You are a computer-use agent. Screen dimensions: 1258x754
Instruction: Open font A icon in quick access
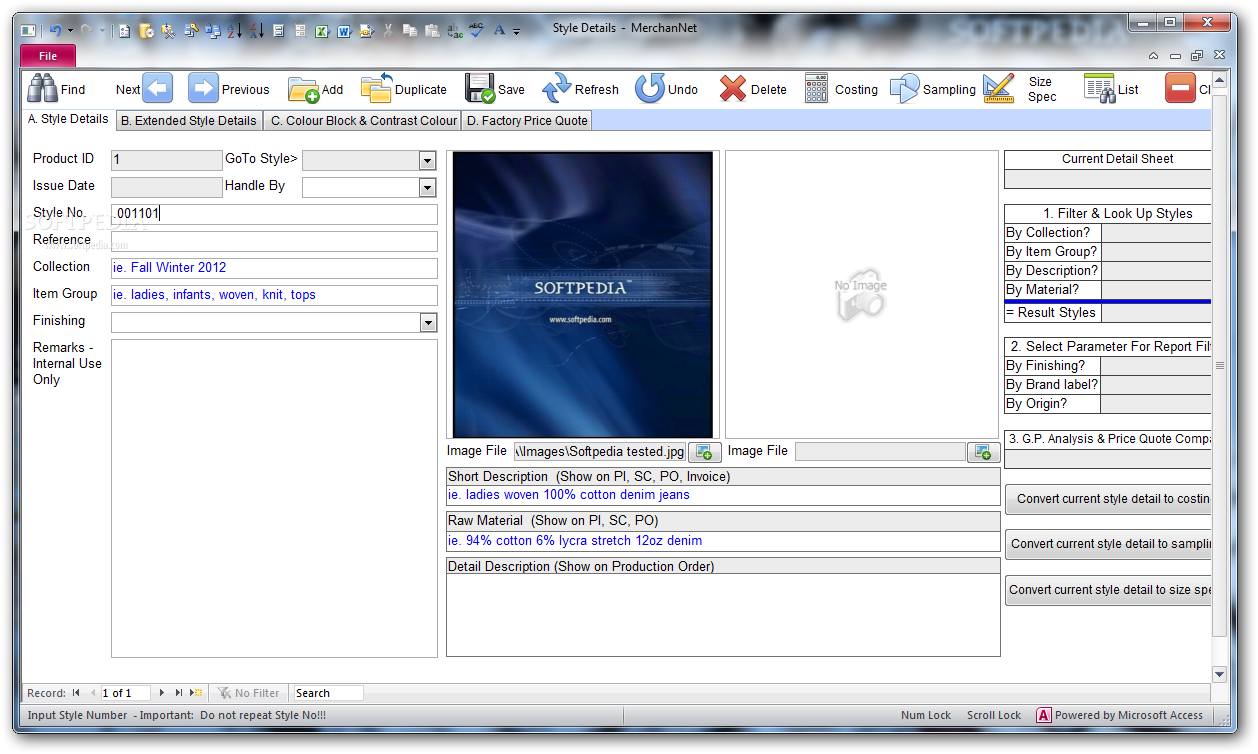(x=499, y=31)
